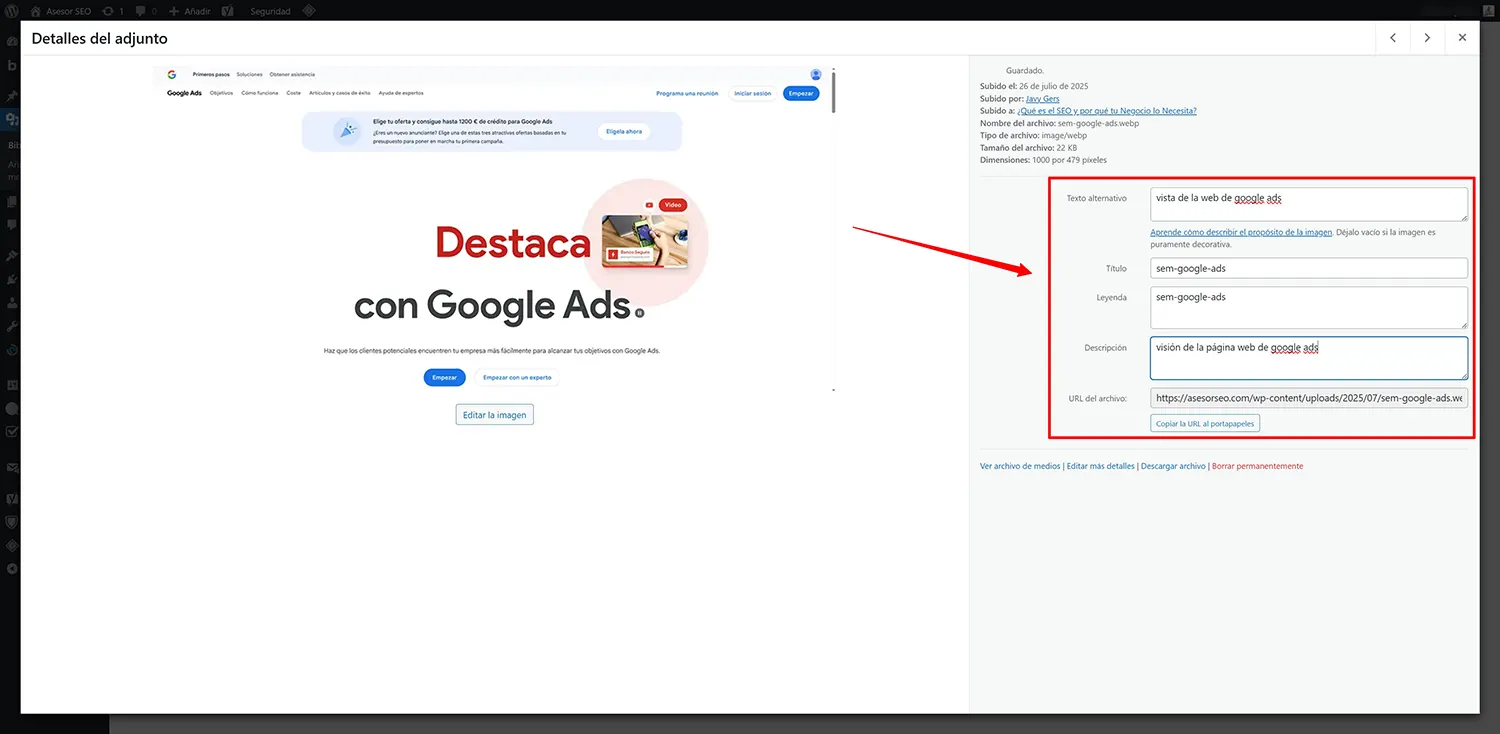Viewport: 1500px width, 734px height.
Task: Visit the Asesor SEO site via admin bar
Action: pyautogui.click(x=60, y=11)
